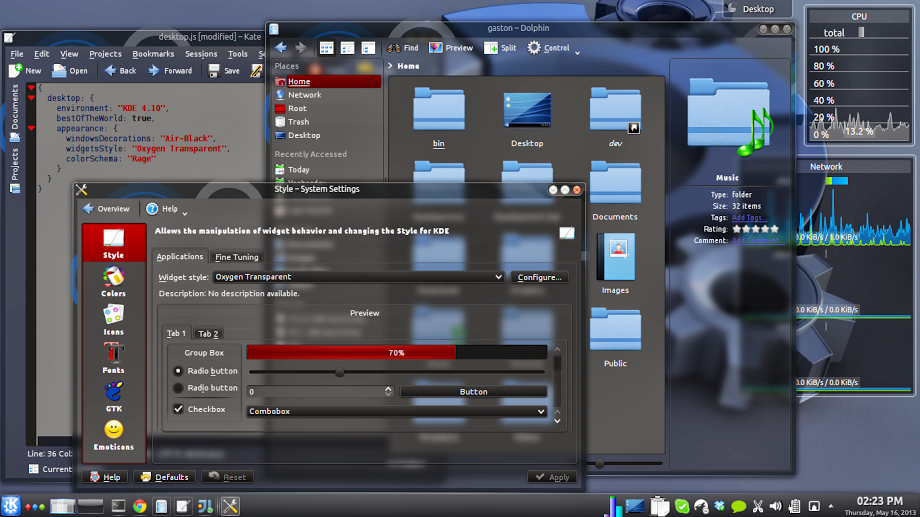
Task: Open Kate's Documents side panel
Action: click(15, 113)
